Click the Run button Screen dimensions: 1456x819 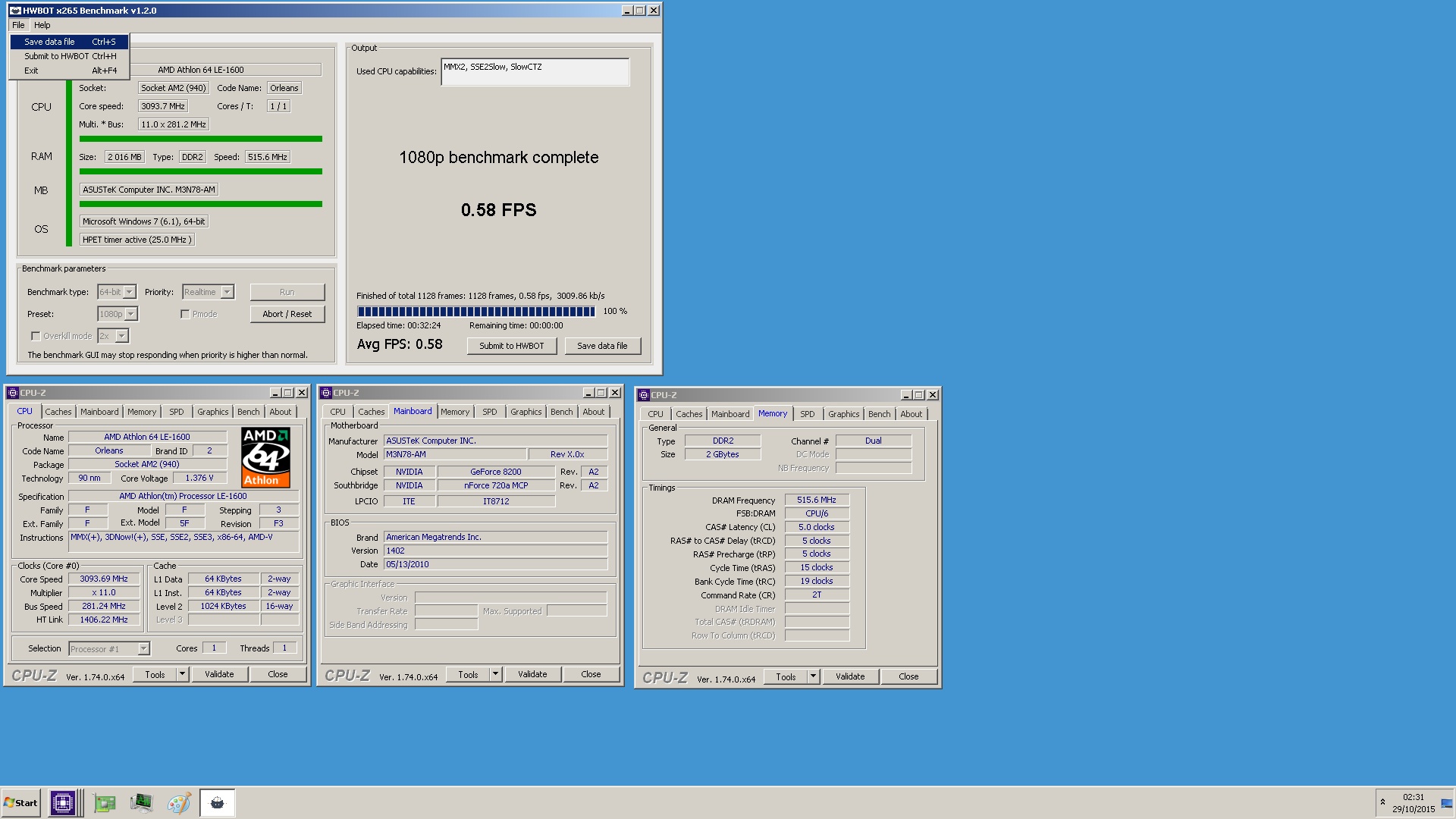click(287, 292)
